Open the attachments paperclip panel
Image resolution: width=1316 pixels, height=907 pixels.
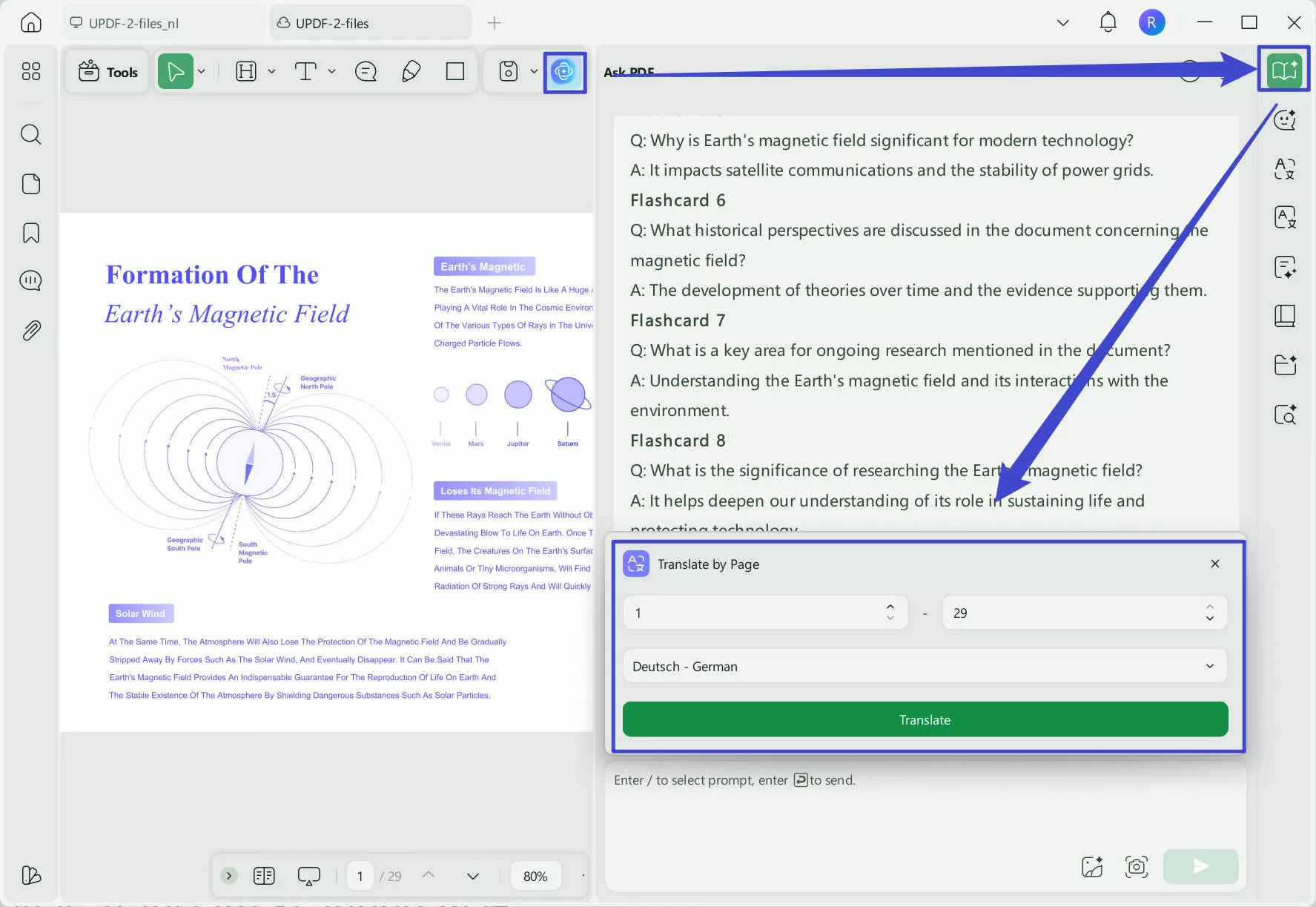30,330
